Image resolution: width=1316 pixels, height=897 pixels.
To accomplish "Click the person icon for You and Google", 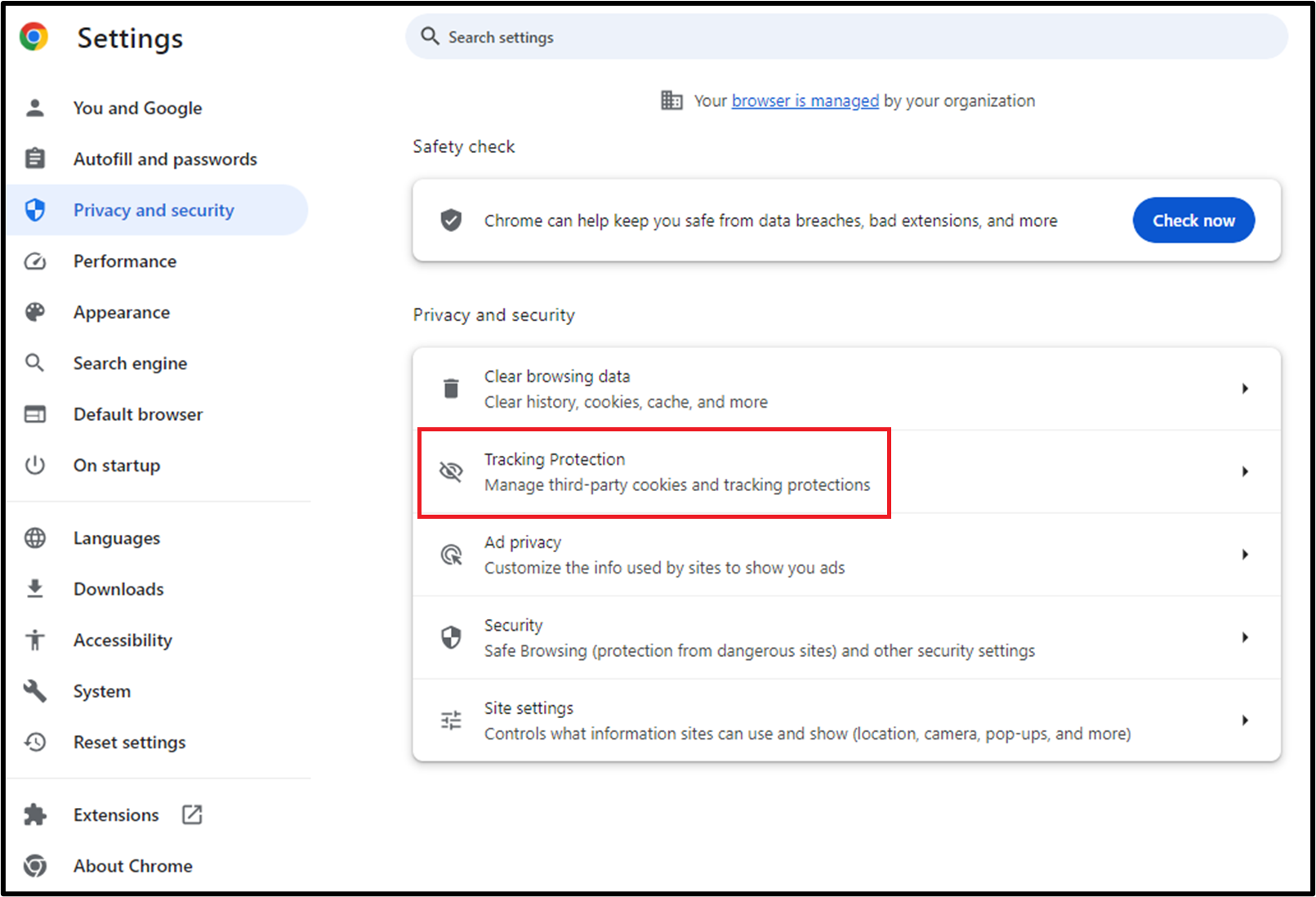I will click(x=34, y=108).
